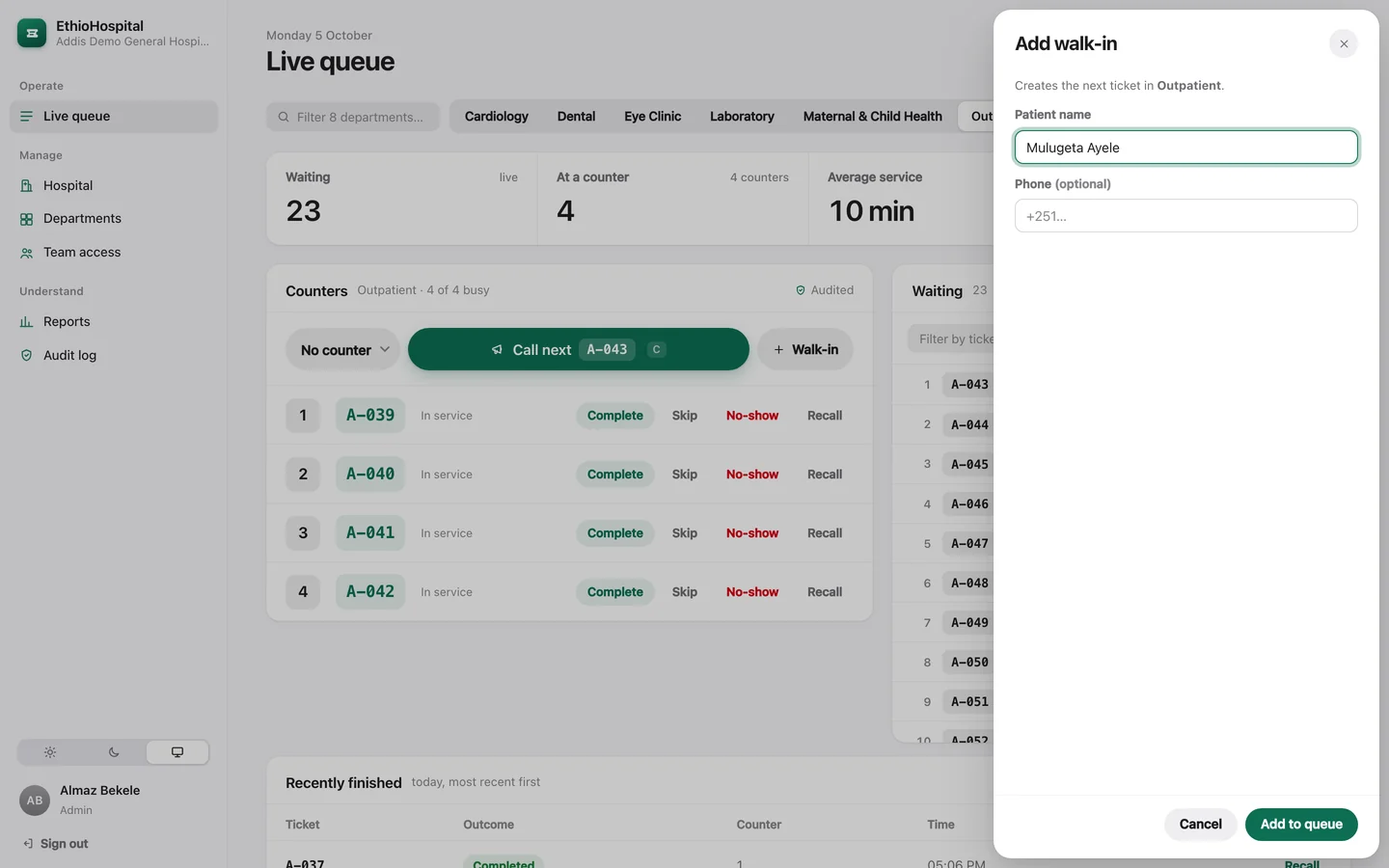Open Live queue in the sidebar

click(114, 117)
